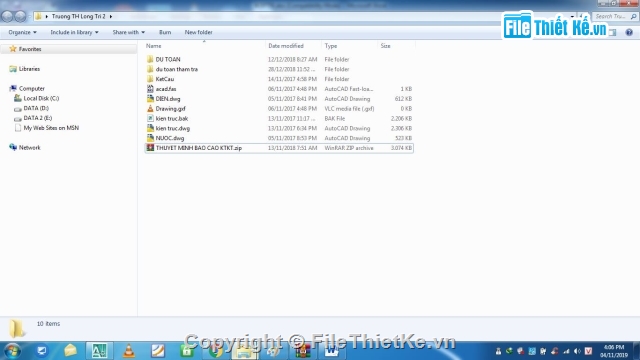Open the AutoCAD taskbar button
This screenshot has width=640, height=360.
coord(99,351)
